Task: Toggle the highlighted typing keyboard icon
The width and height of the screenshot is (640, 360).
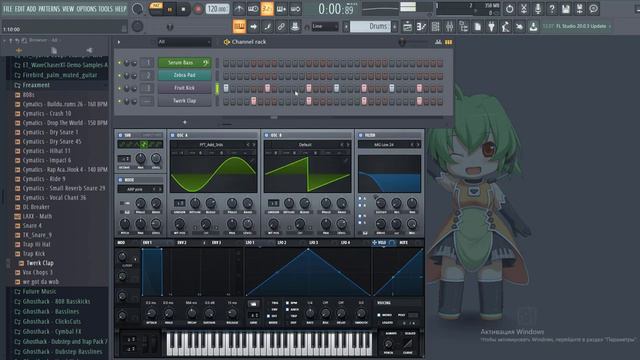Action: pos(239,27)
